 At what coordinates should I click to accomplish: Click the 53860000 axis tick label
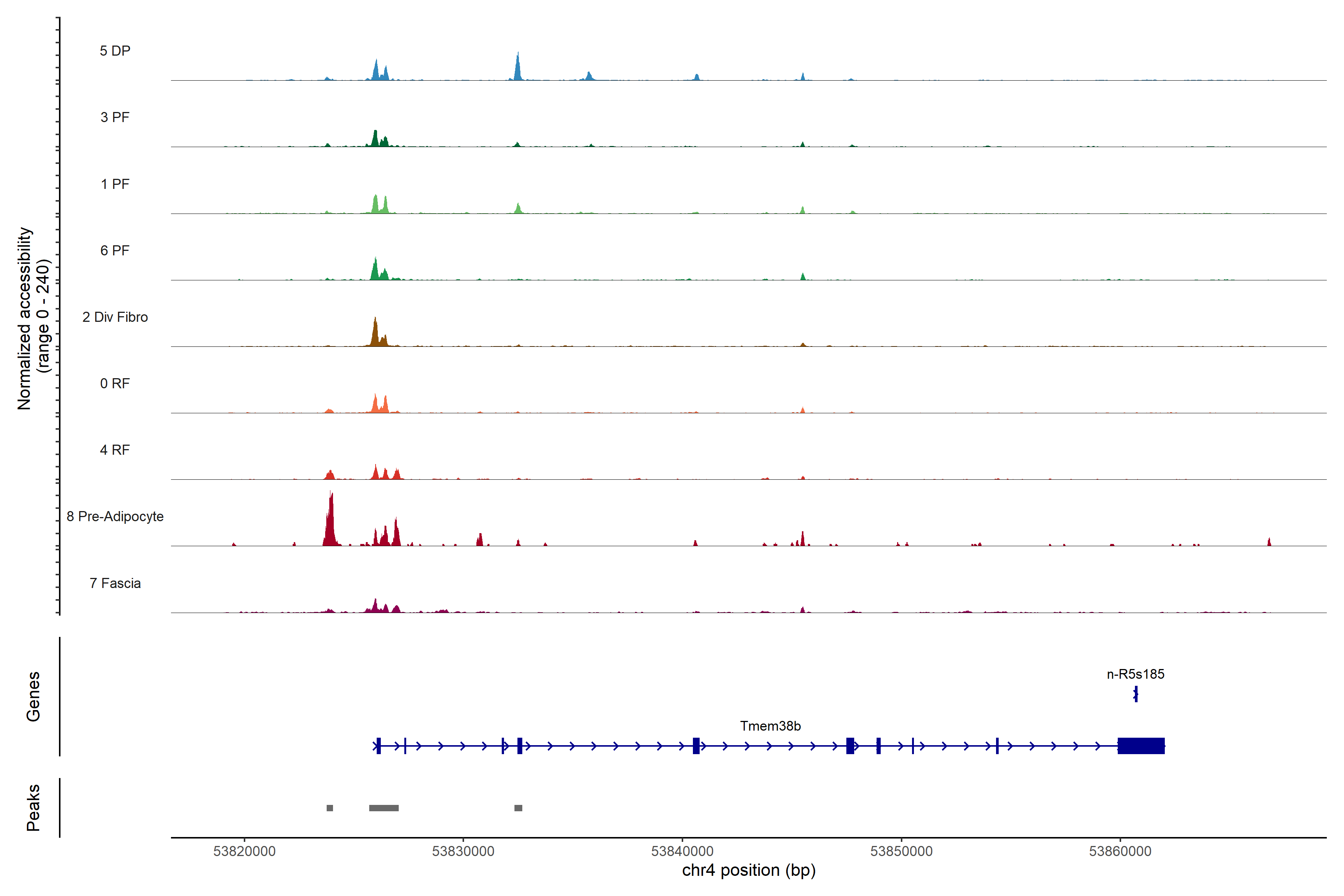click(1120, 851)
